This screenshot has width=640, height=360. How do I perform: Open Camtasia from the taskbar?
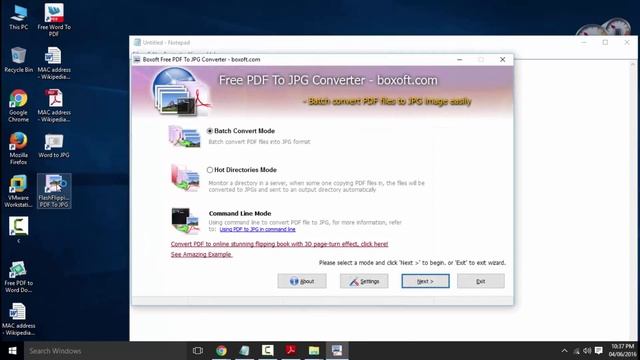pyautogui.click(x=268, y=351)
